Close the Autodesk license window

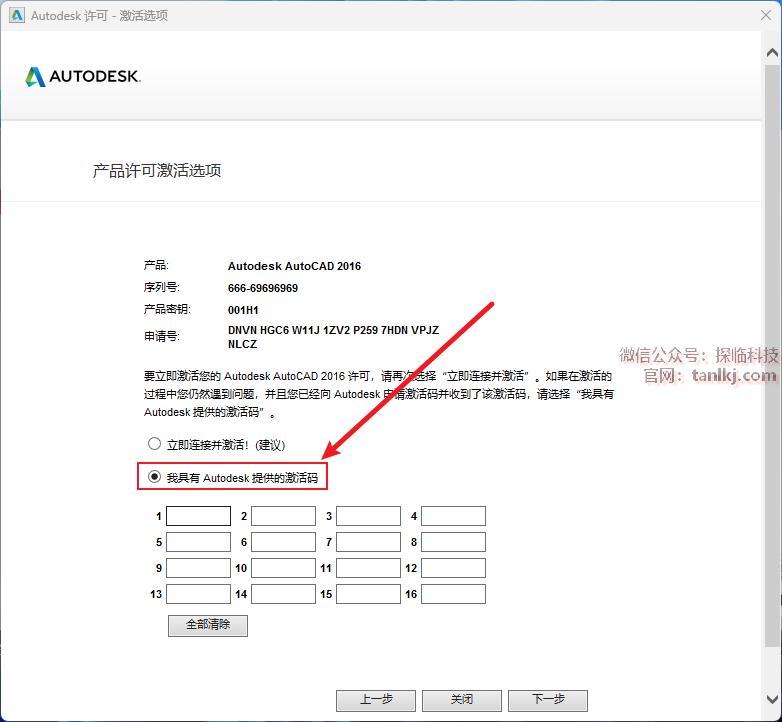766,15
